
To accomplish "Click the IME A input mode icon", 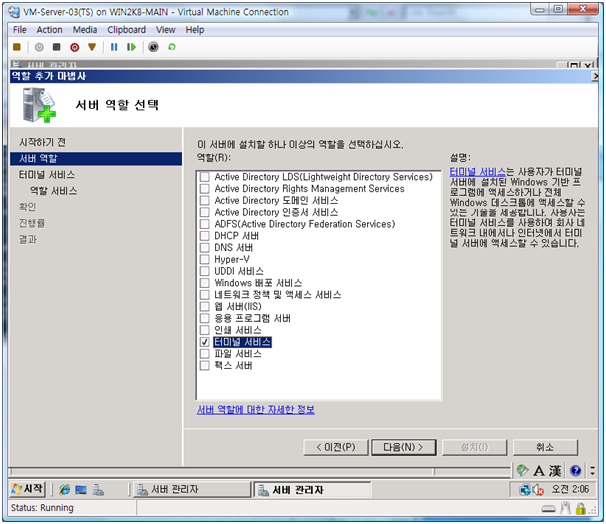I will (x=539, y=471).
